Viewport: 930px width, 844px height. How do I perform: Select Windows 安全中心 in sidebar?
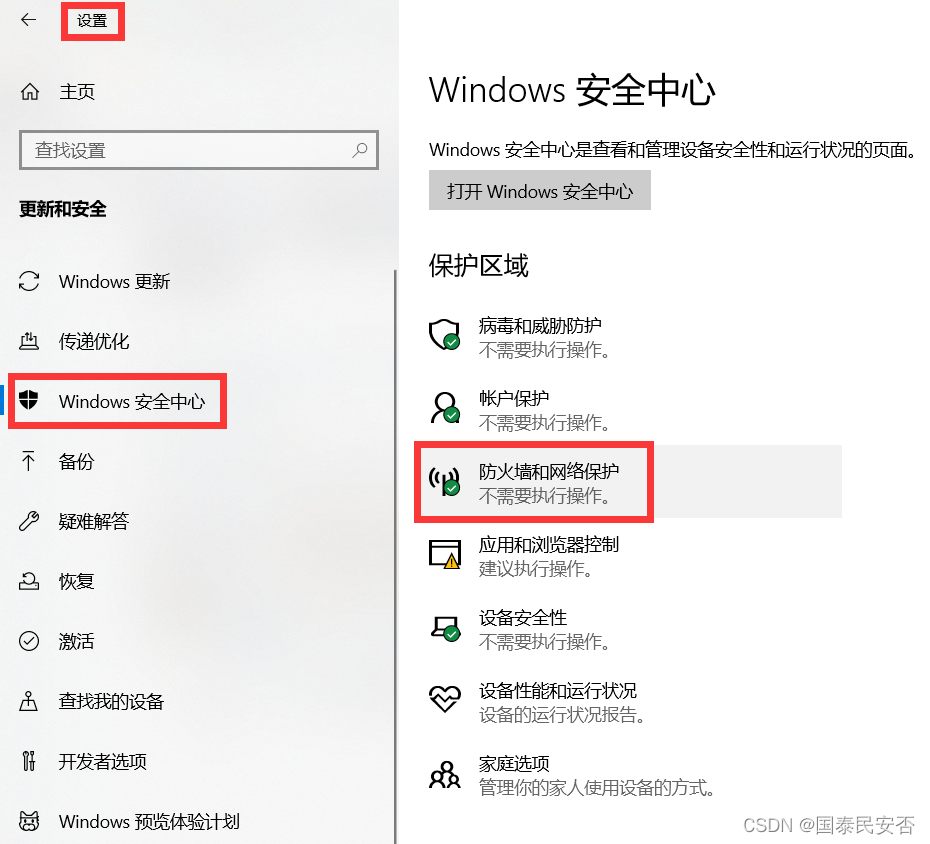click(117, 401)
